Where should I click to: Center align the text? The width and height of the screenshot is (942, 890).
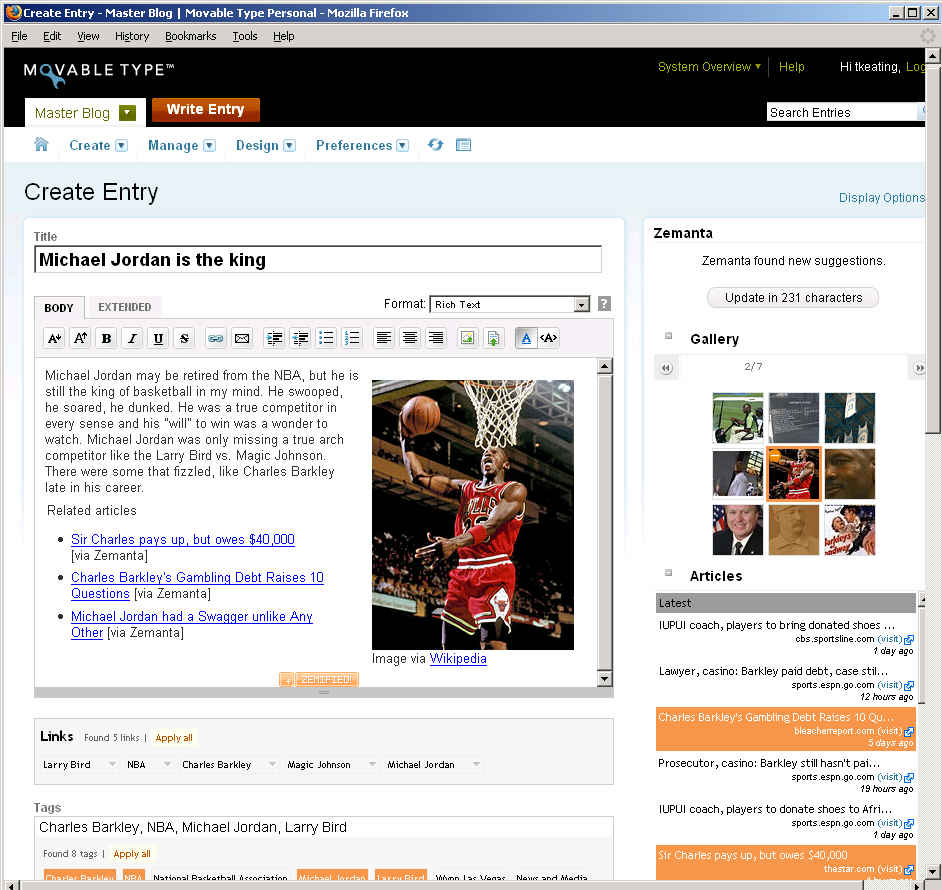[x=410, y=338]
